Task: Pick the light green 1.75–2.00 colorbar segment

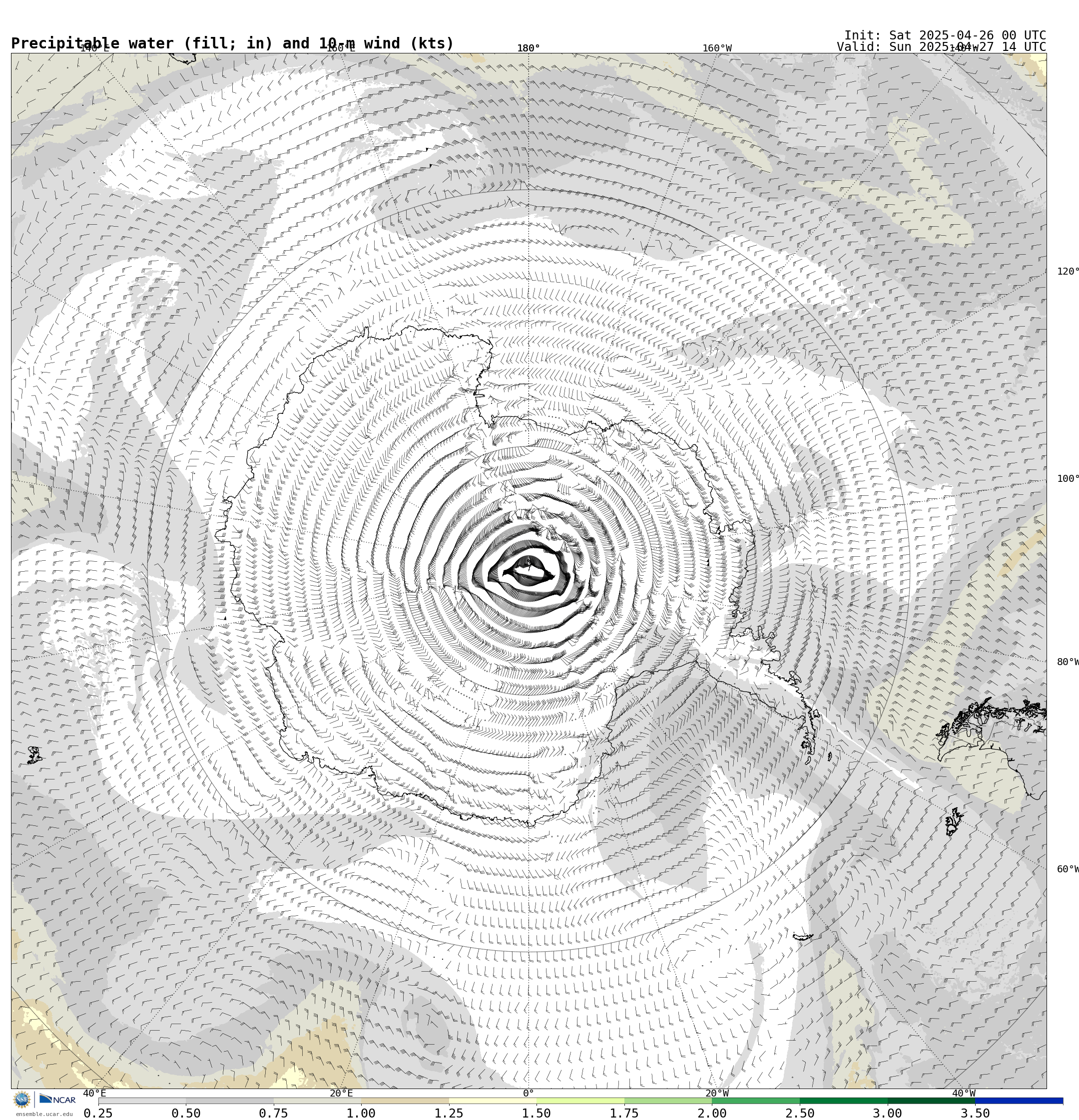Action: (x=668, y=1101)
